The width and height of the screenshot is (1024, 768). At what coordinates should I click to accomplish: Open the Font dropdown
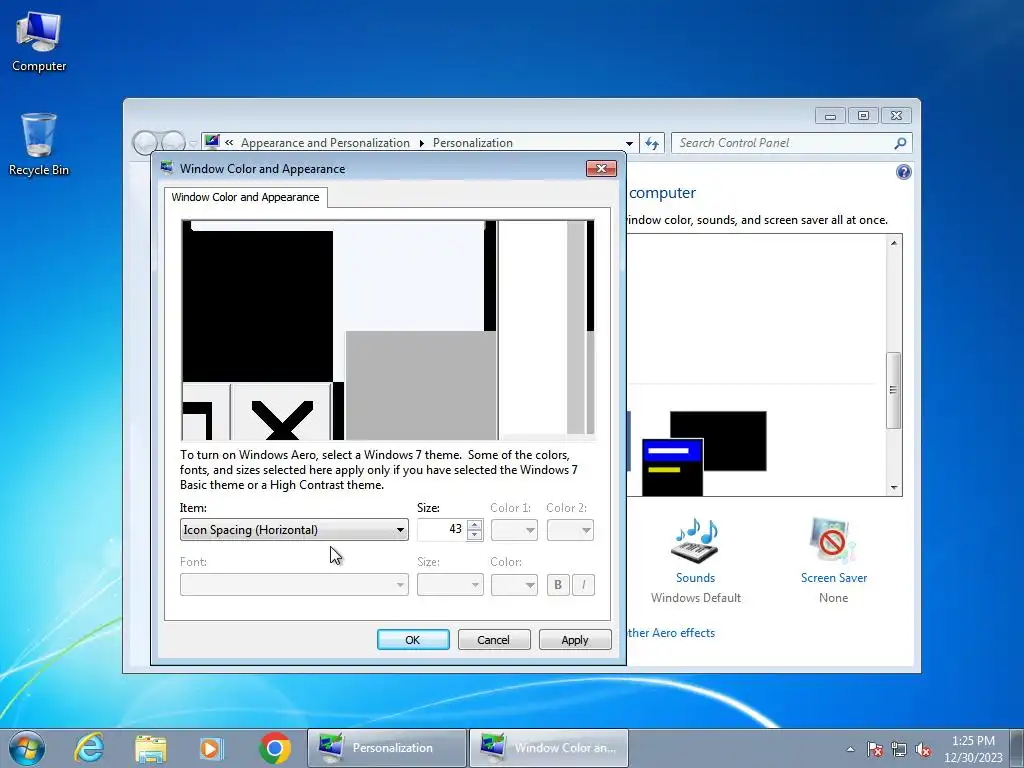click(x=294, y=584)
